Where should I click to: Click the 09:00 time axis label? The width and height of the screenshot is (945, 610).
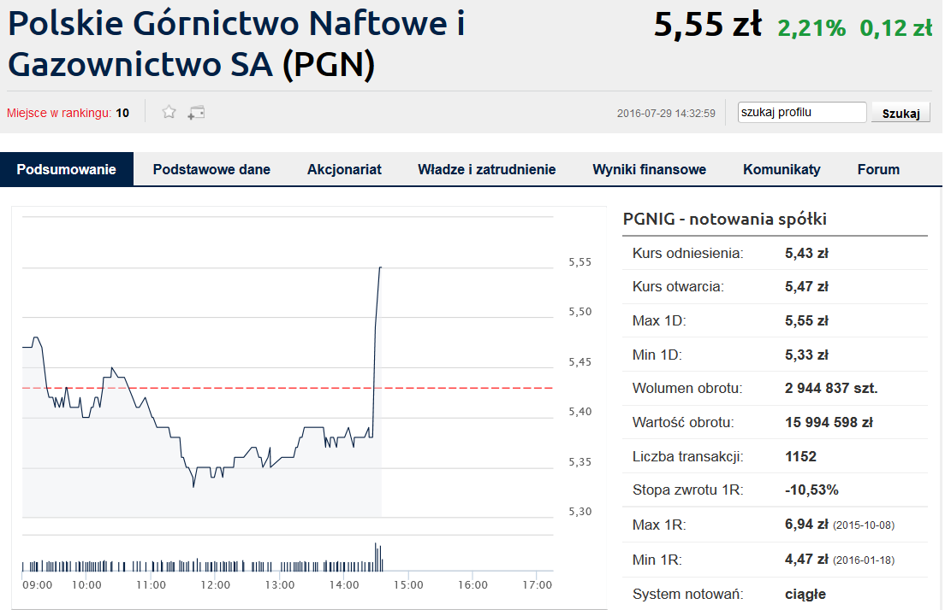[37, 585]
